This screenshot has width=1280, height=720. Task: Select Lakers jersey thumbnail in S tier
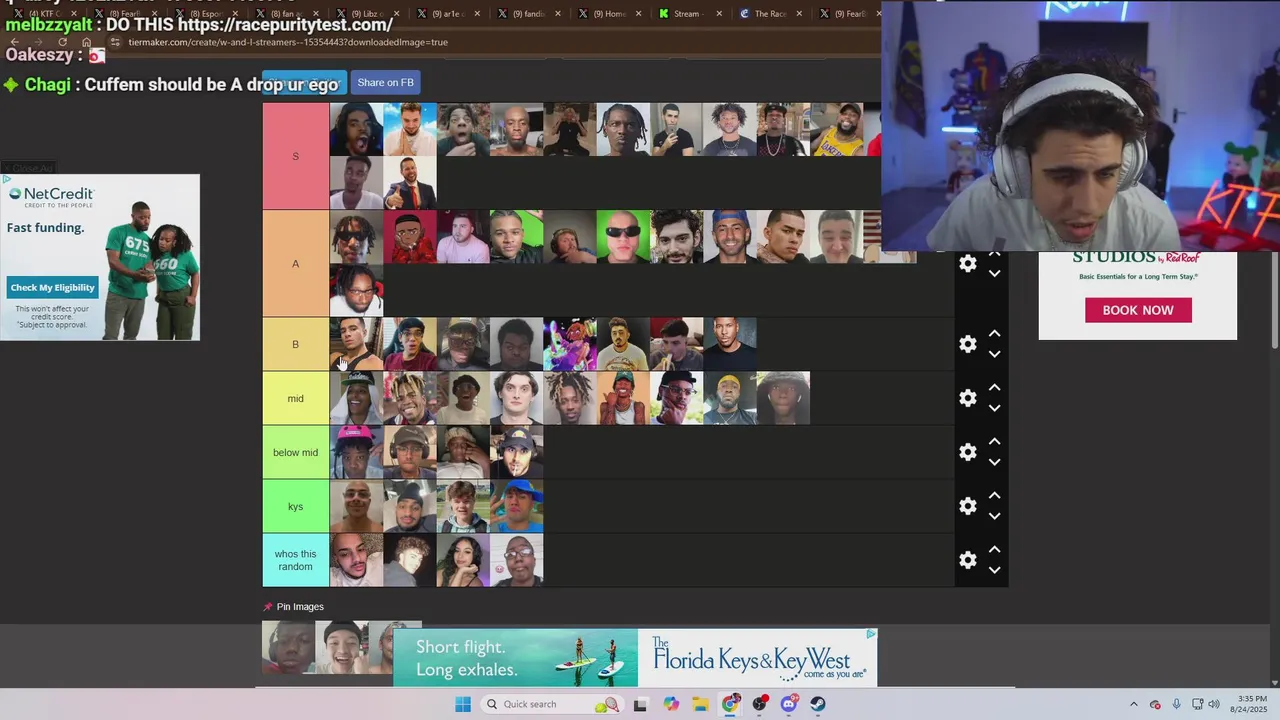(x=837, y=129)
